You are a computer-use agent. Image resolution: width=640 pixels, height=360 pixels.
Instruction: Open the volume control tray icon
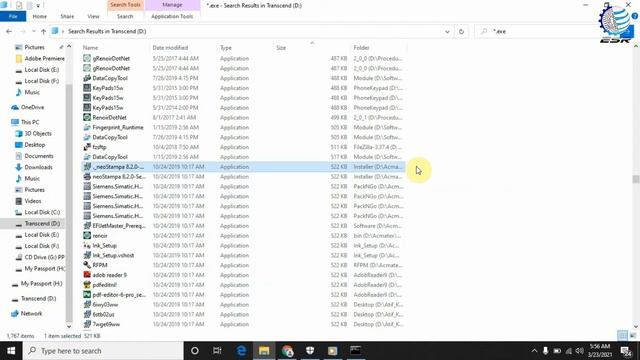tap(580, 351)
